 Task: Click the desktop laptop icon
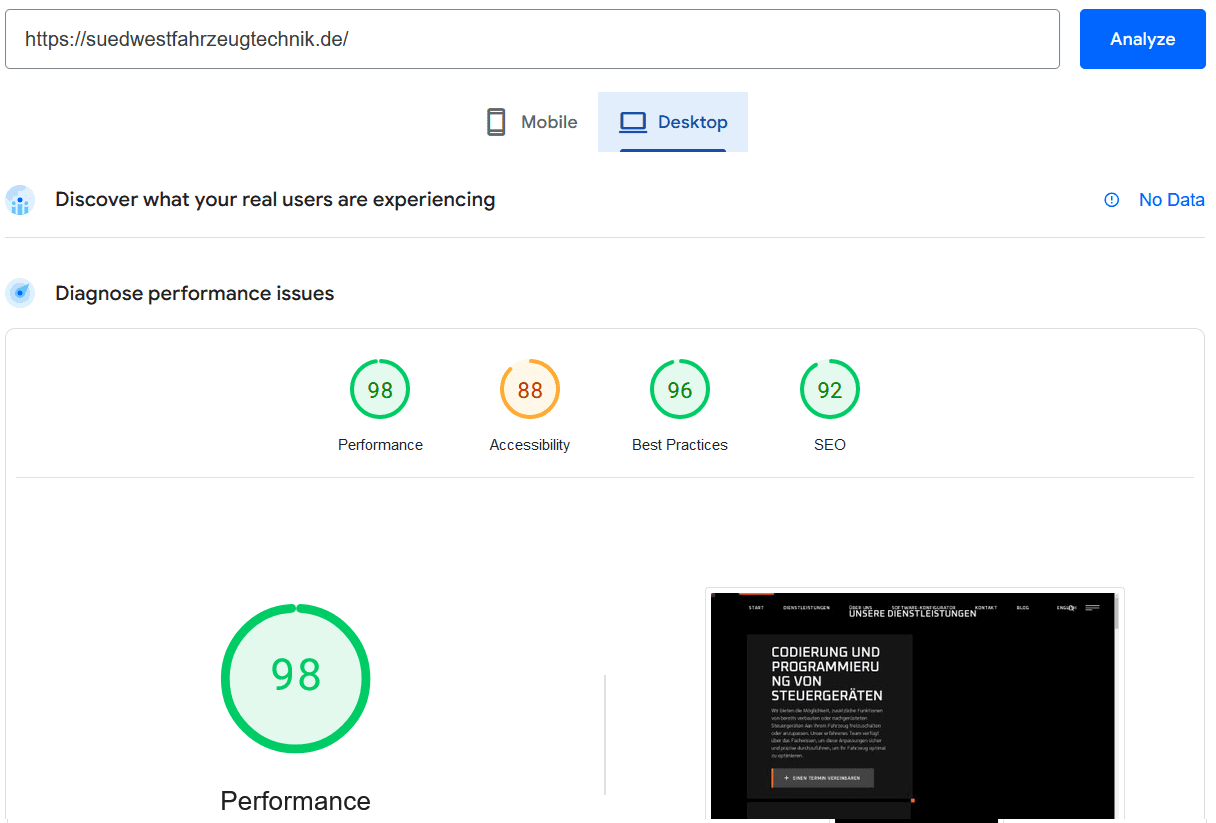(x=633, y=122)
